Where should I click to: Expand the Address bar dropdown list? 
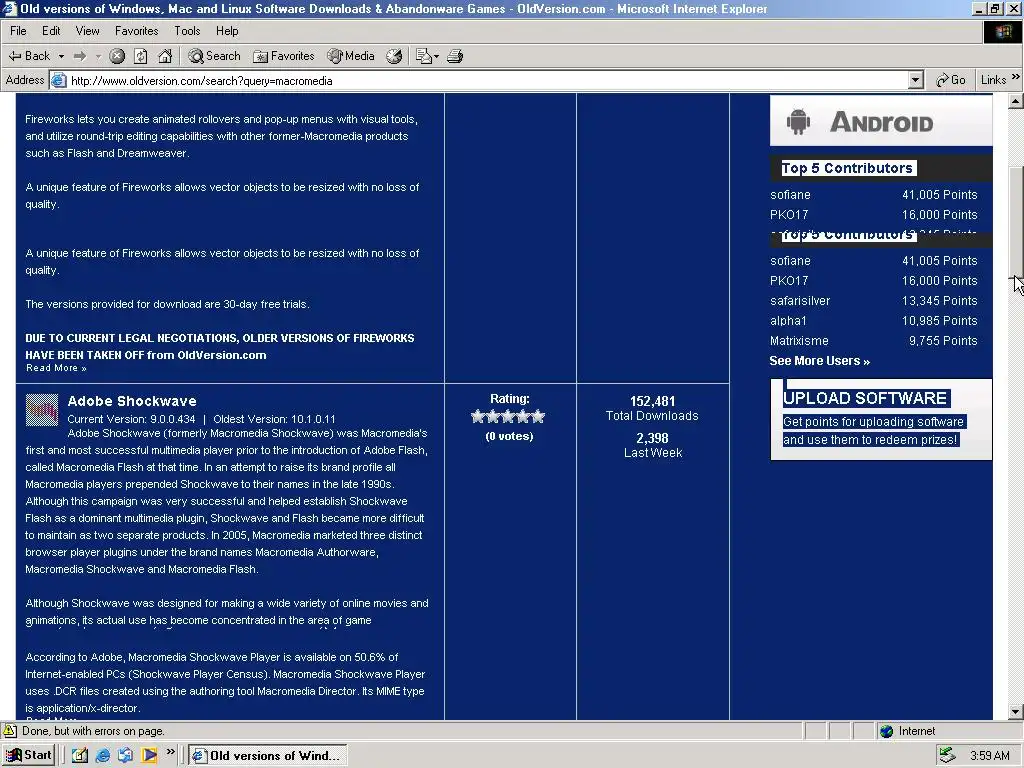[x=916, y=80]
